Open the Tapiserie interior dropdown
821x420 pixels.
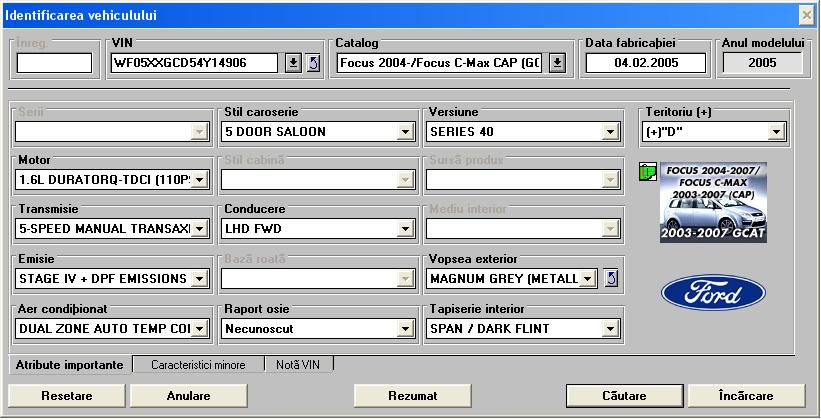point(609,328)
